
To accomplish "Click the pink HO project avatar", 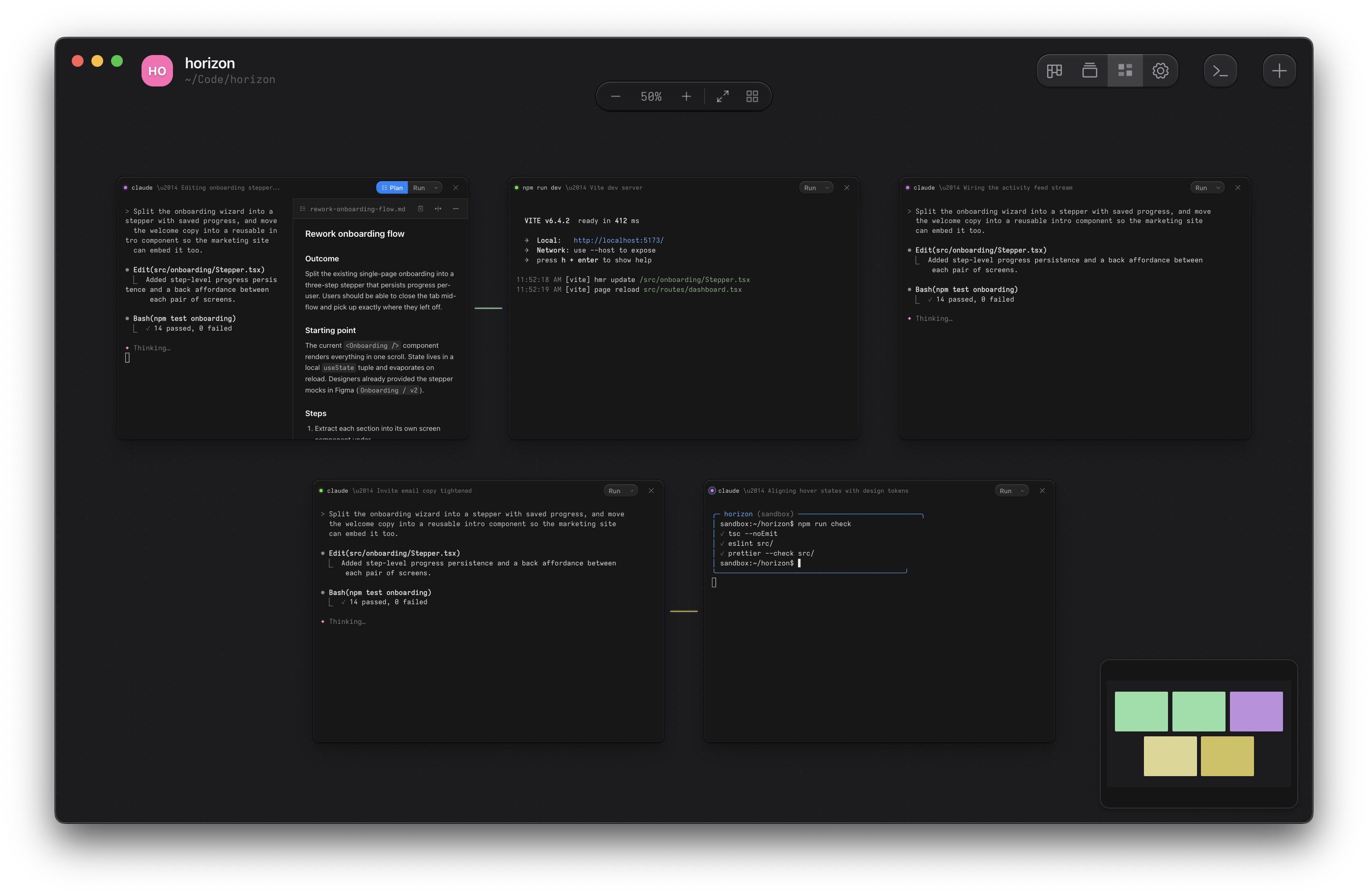I will (x=157, y=71).
